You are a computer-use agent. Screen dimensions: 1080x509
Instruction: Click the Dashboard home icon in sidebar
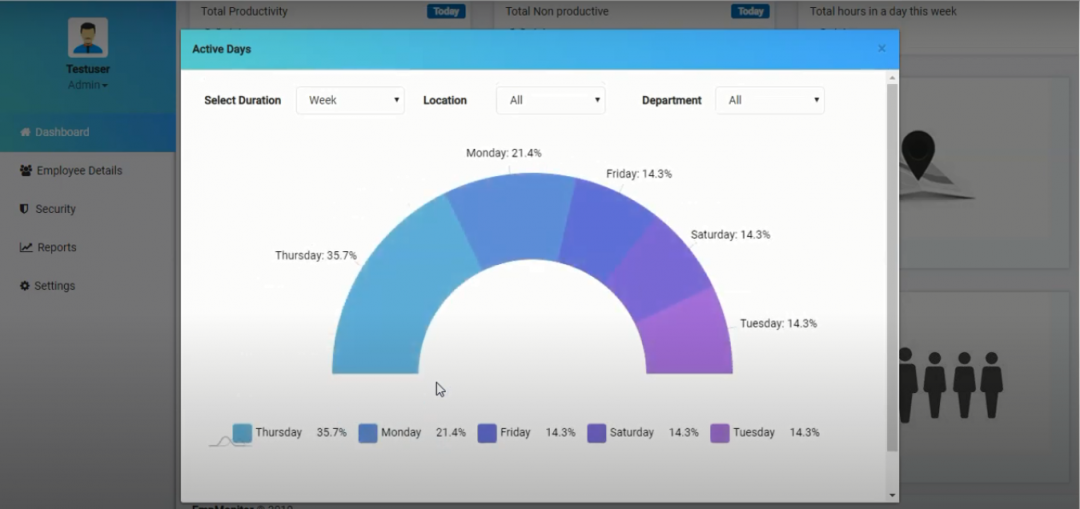[x=25, y=132]
